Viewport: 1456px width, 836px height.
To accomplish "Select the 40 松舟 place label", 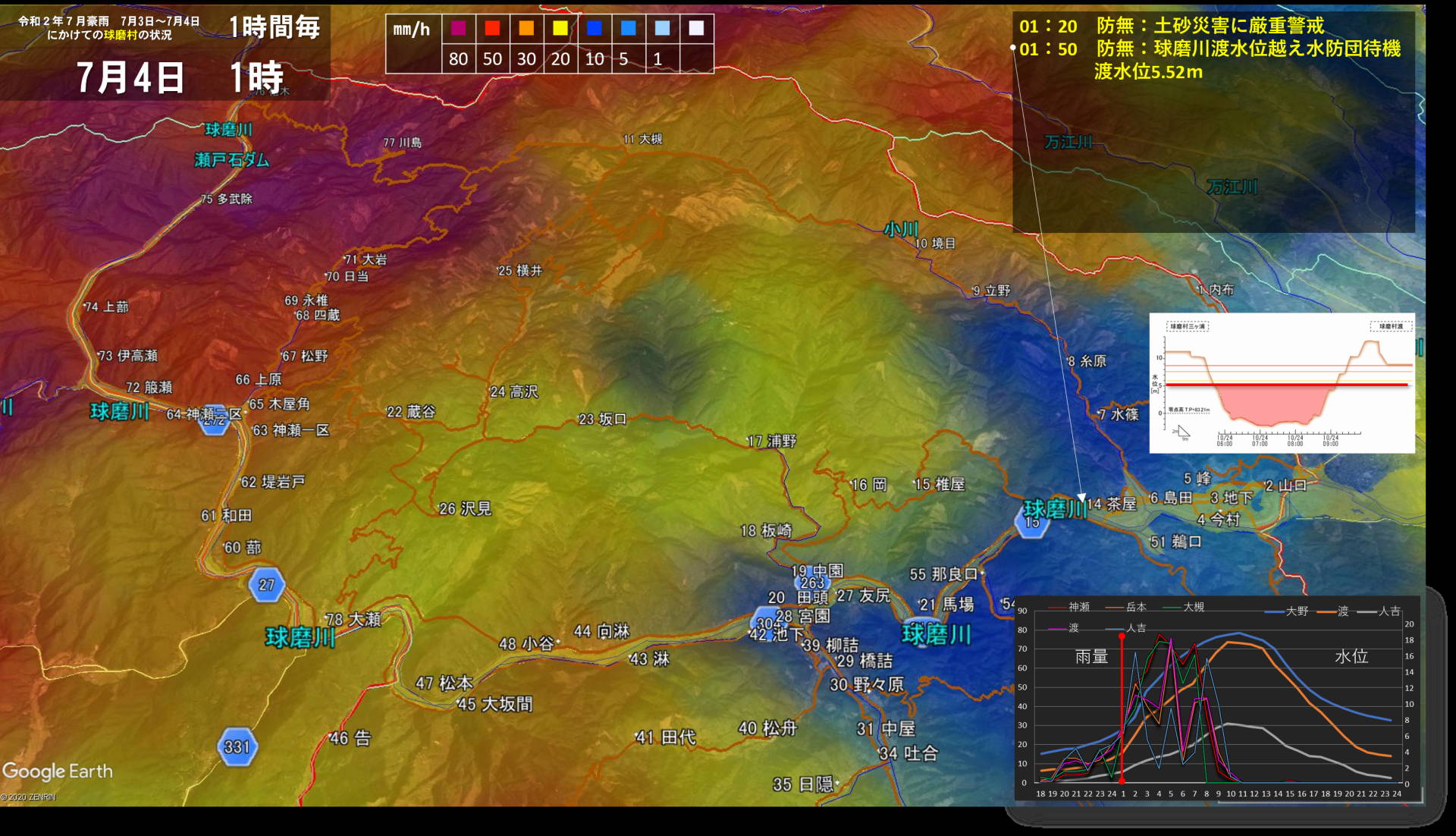I will pyautogui.click(x=767, y=728).
